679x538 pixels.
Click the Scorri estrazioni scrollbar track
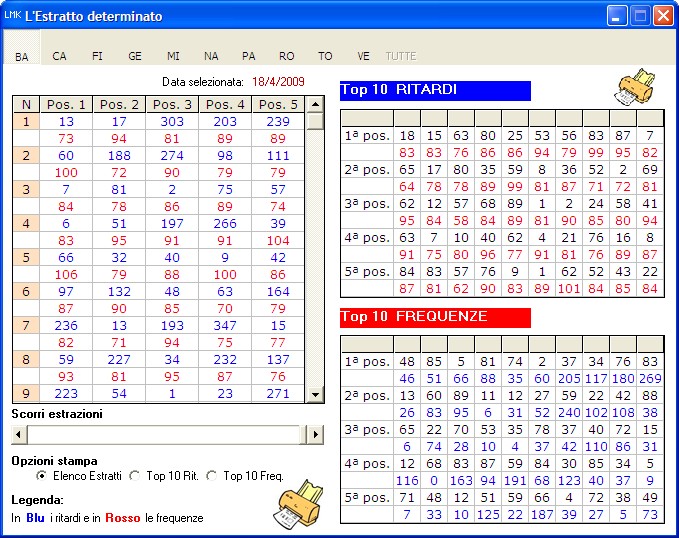(x=164, y=434)
